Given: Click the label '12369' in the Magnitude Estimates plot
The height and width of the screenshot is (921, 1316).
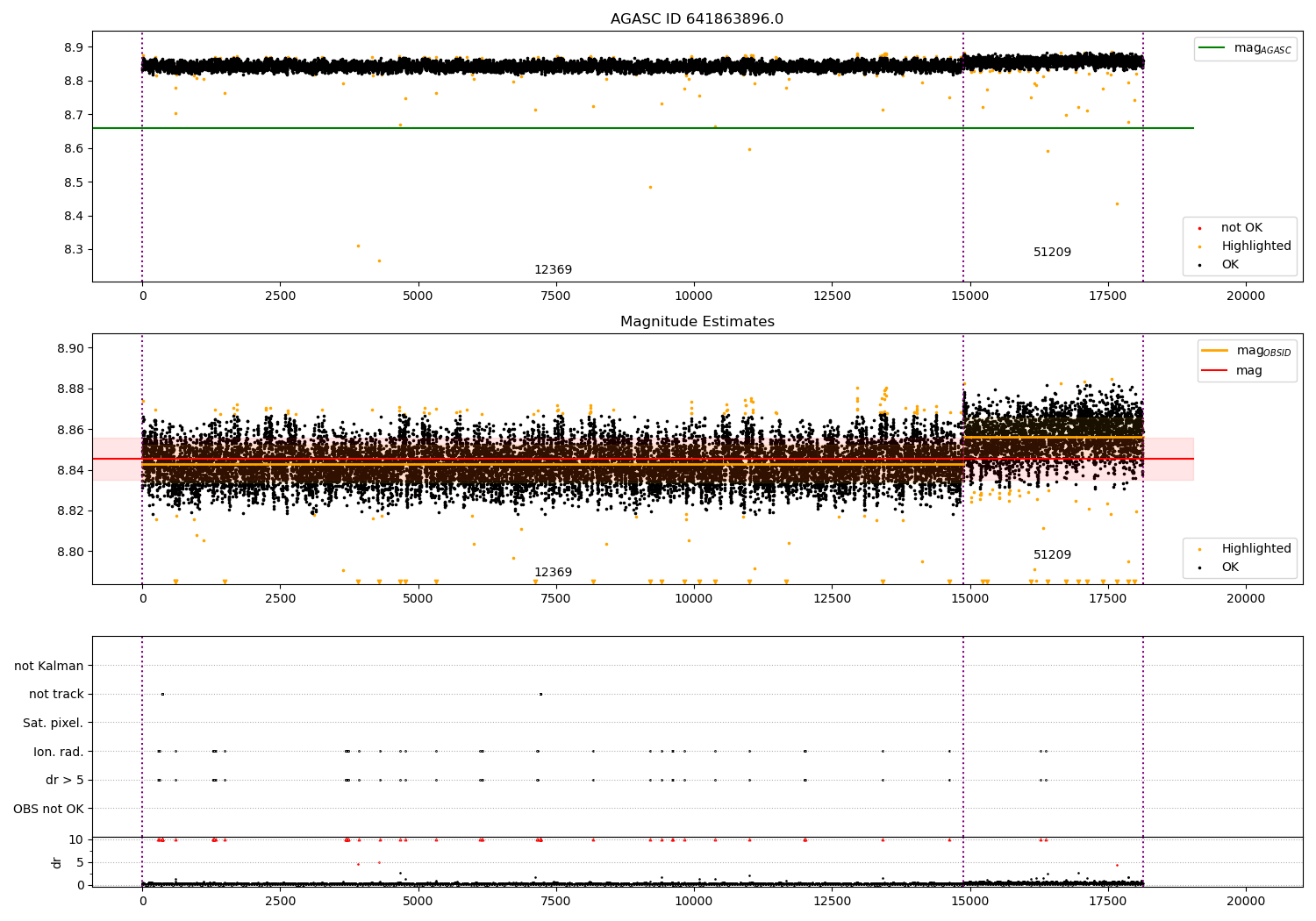Looking at the screenshot, I should pyautogui.click(x=553, y=573).
